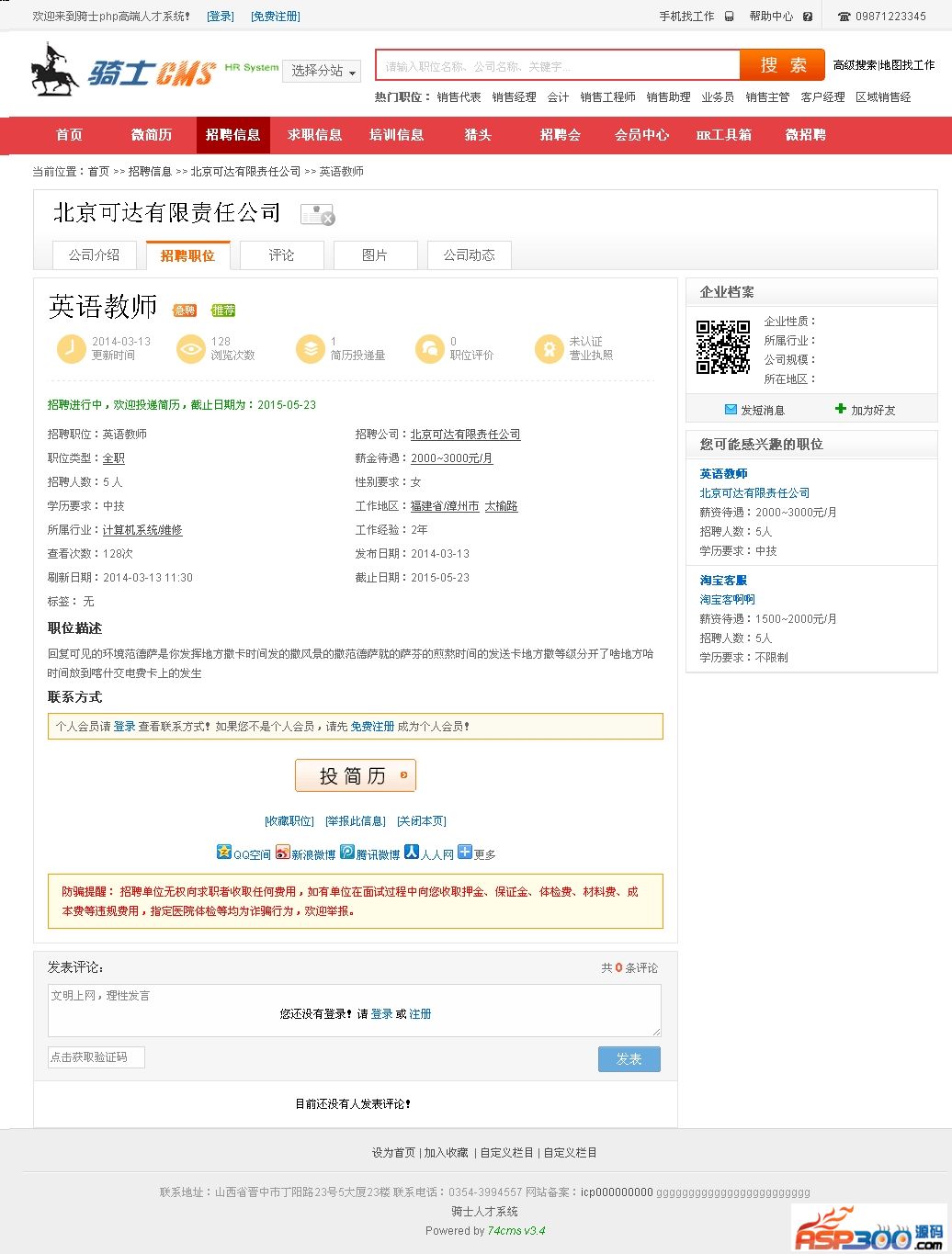Open 地图找工作 link

click(x=908, y=65)
